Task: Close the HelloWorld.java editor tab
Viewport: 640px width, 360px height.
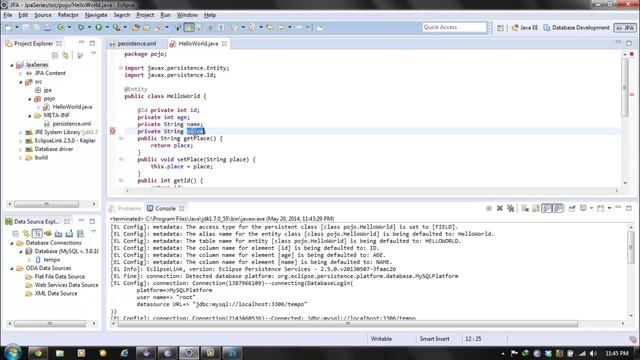Action: point(224,43)
